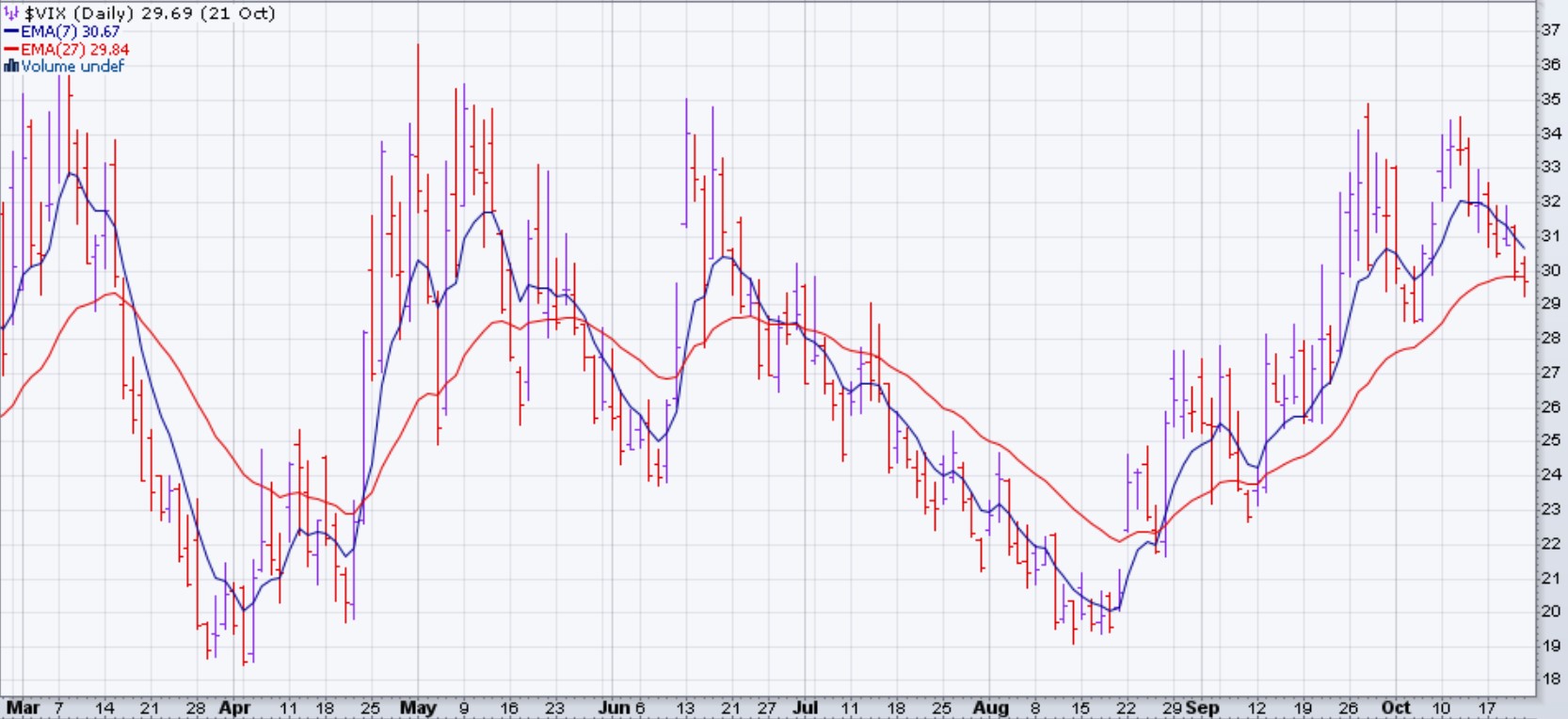Click the 37 value on the price axis
Viewport: 1568px width, 719px height.
click(x=1550, y=30)
